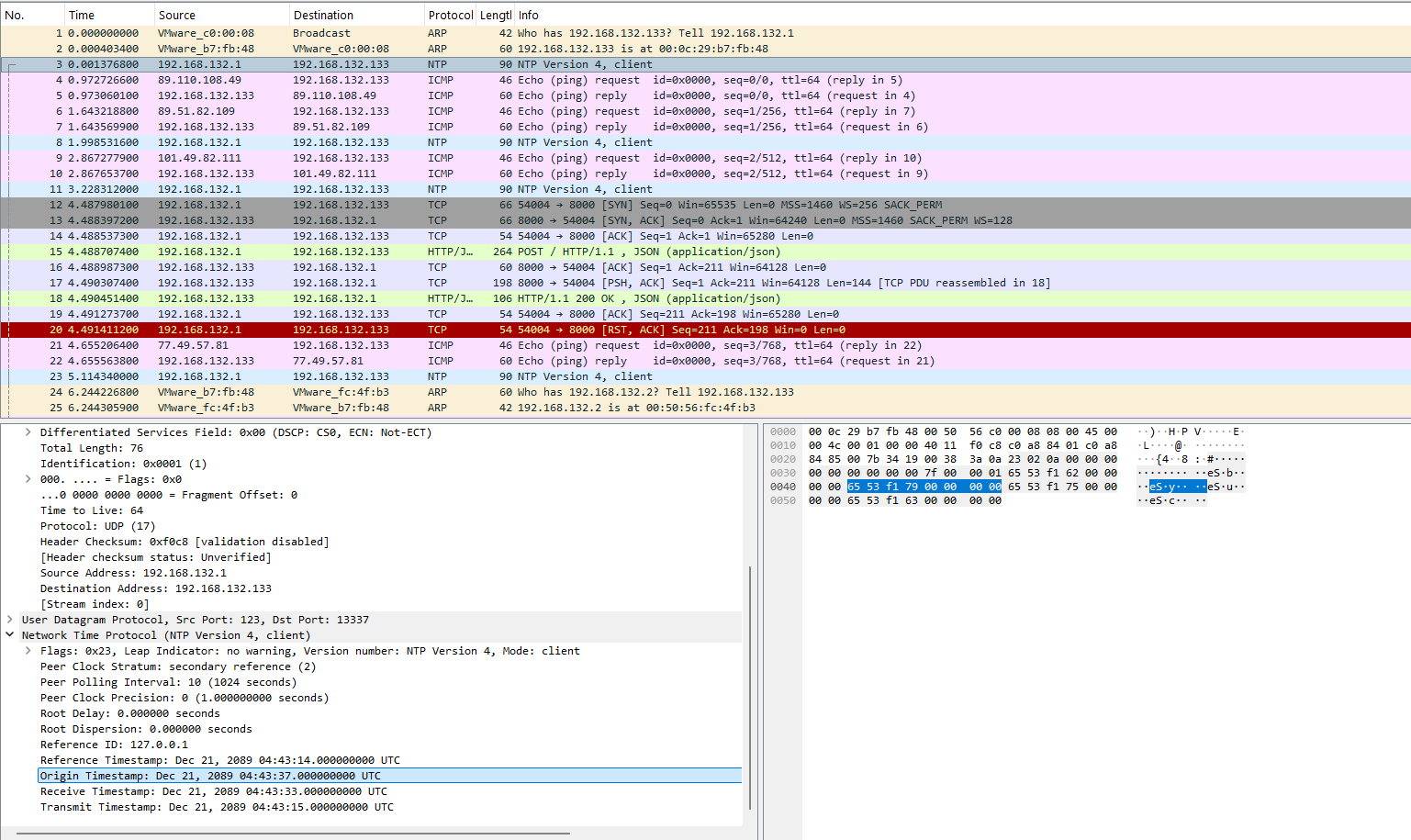Select packet 10 Echo reply to 101.49.82.111
Screen dimensions: 1411x840
click(x=705, y=174)
